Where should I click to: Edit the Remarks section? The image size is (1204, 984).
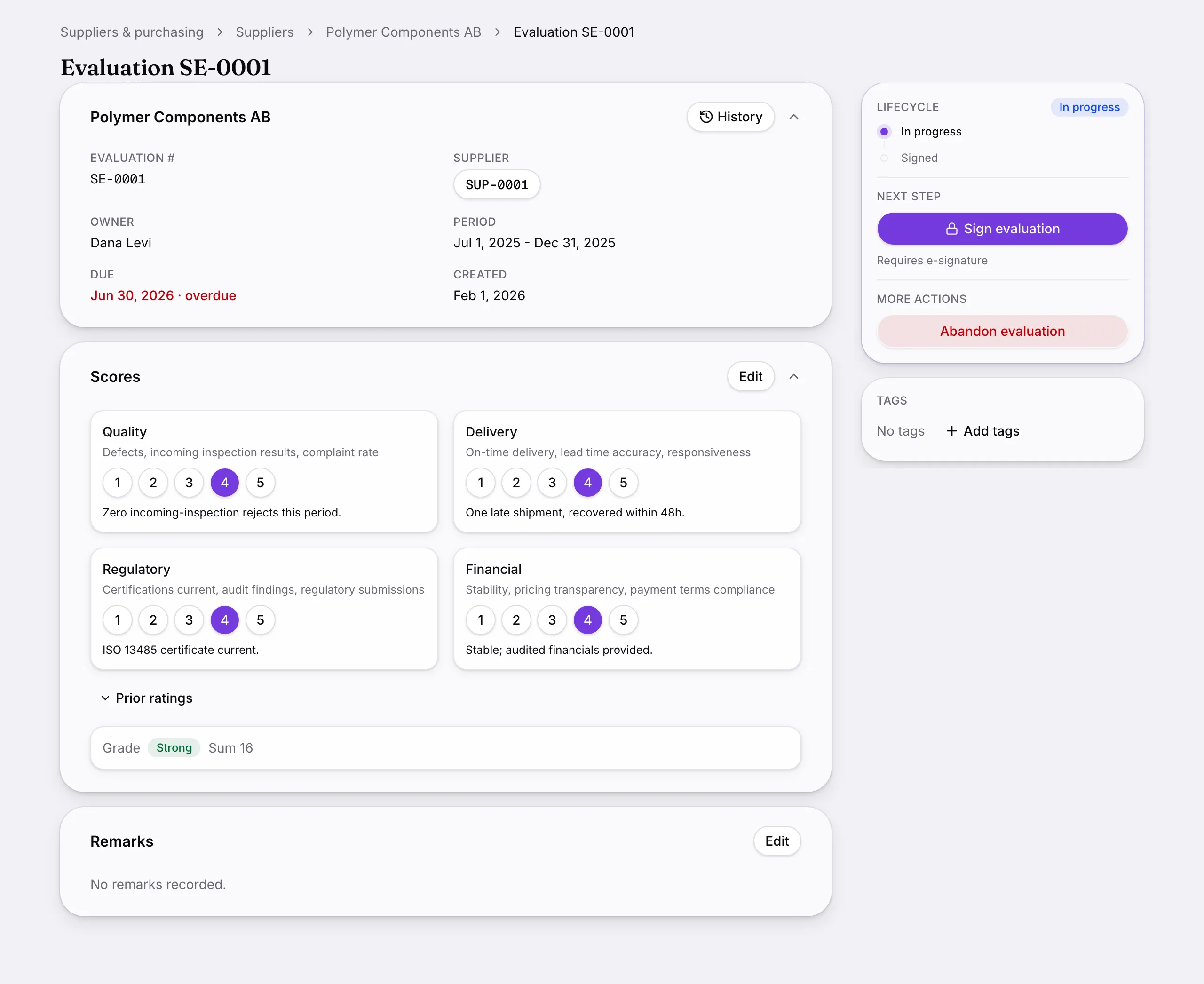[776, 841]
